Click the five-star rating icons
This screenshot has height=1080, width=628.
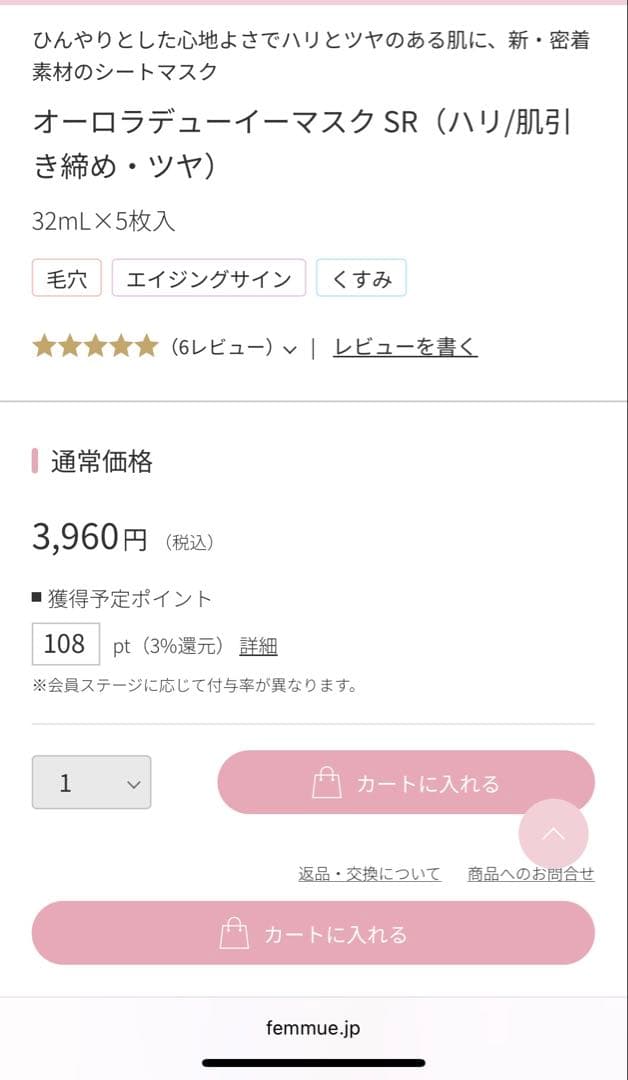point(95,347)
